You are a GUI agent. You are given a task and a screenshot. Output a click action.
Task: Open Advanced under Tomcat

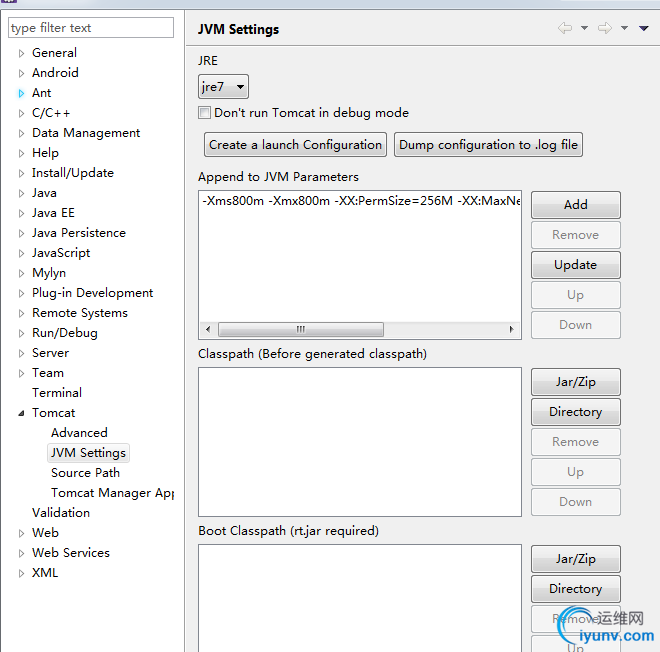[79, 433]
